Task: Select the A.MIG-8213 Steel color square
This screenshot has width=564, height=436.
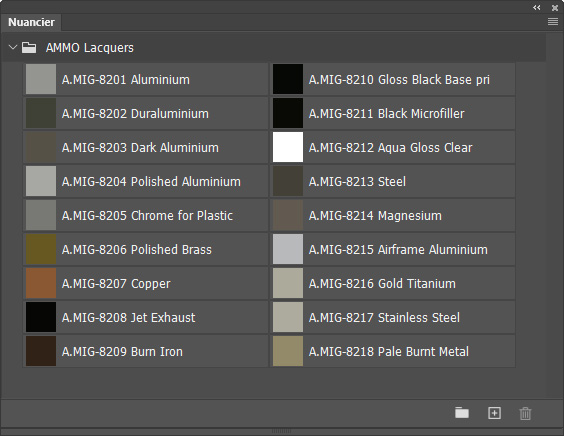Action: 288,181
